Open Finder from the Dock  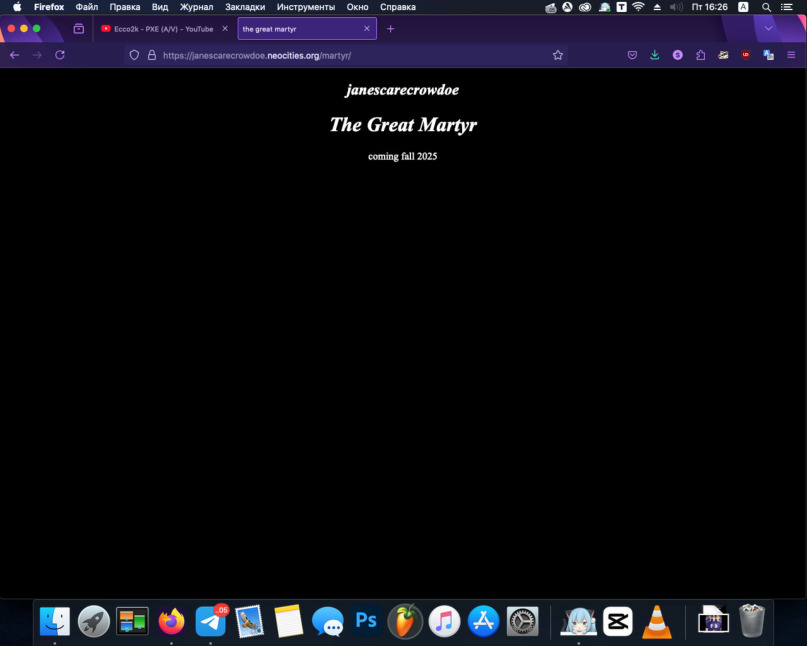(55, 621)
